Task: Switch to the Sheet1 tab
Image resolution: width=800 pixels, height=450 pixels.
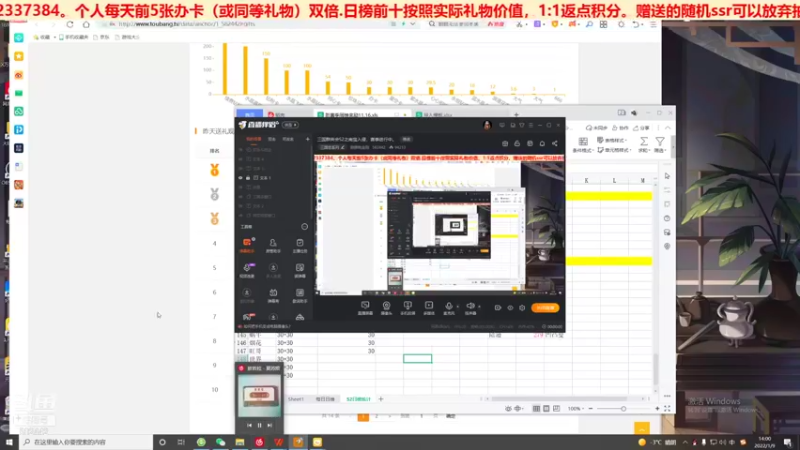Action: (295, 399)
